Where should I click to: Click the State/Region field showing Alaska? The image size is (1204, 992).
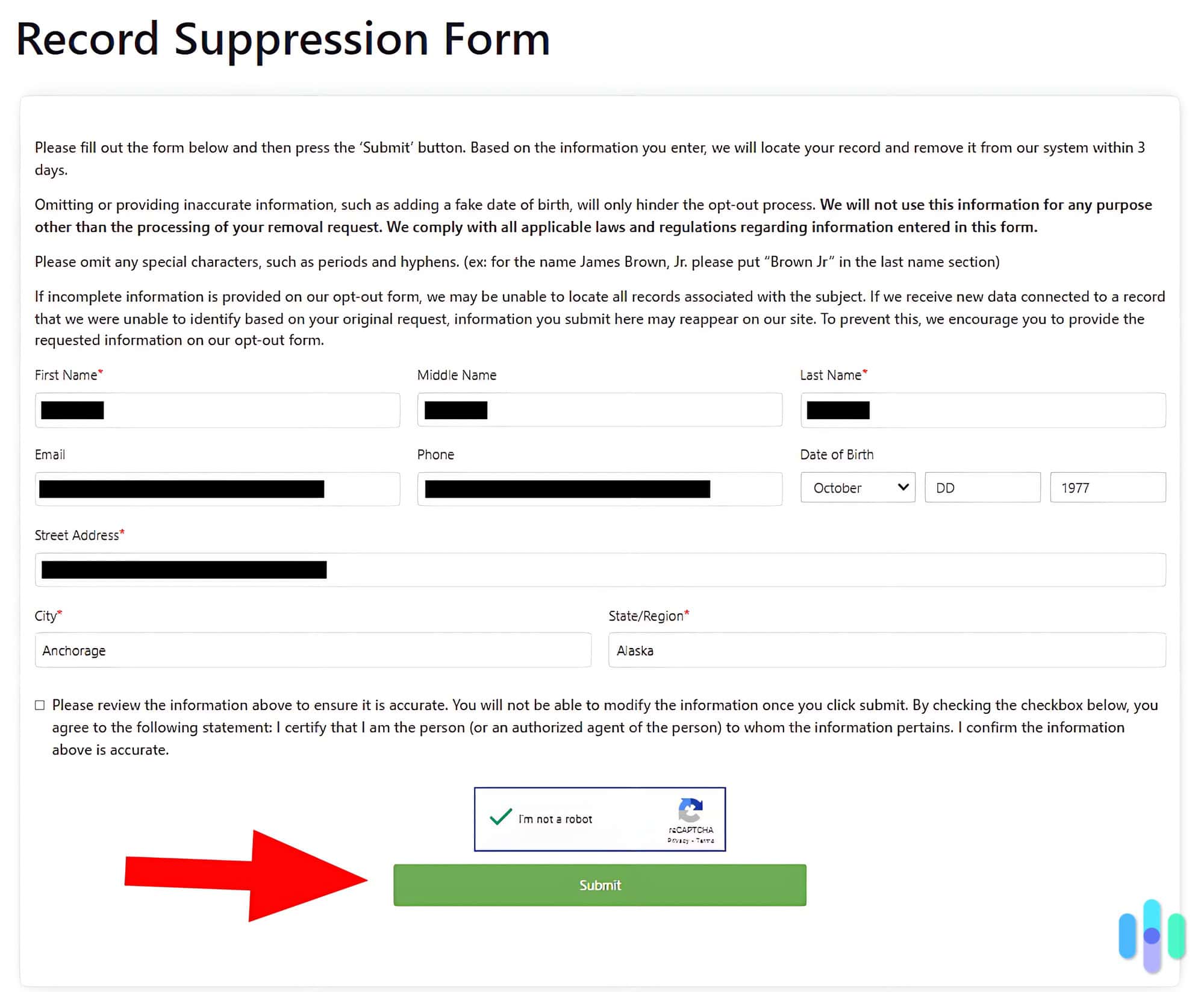coord(887,650)
